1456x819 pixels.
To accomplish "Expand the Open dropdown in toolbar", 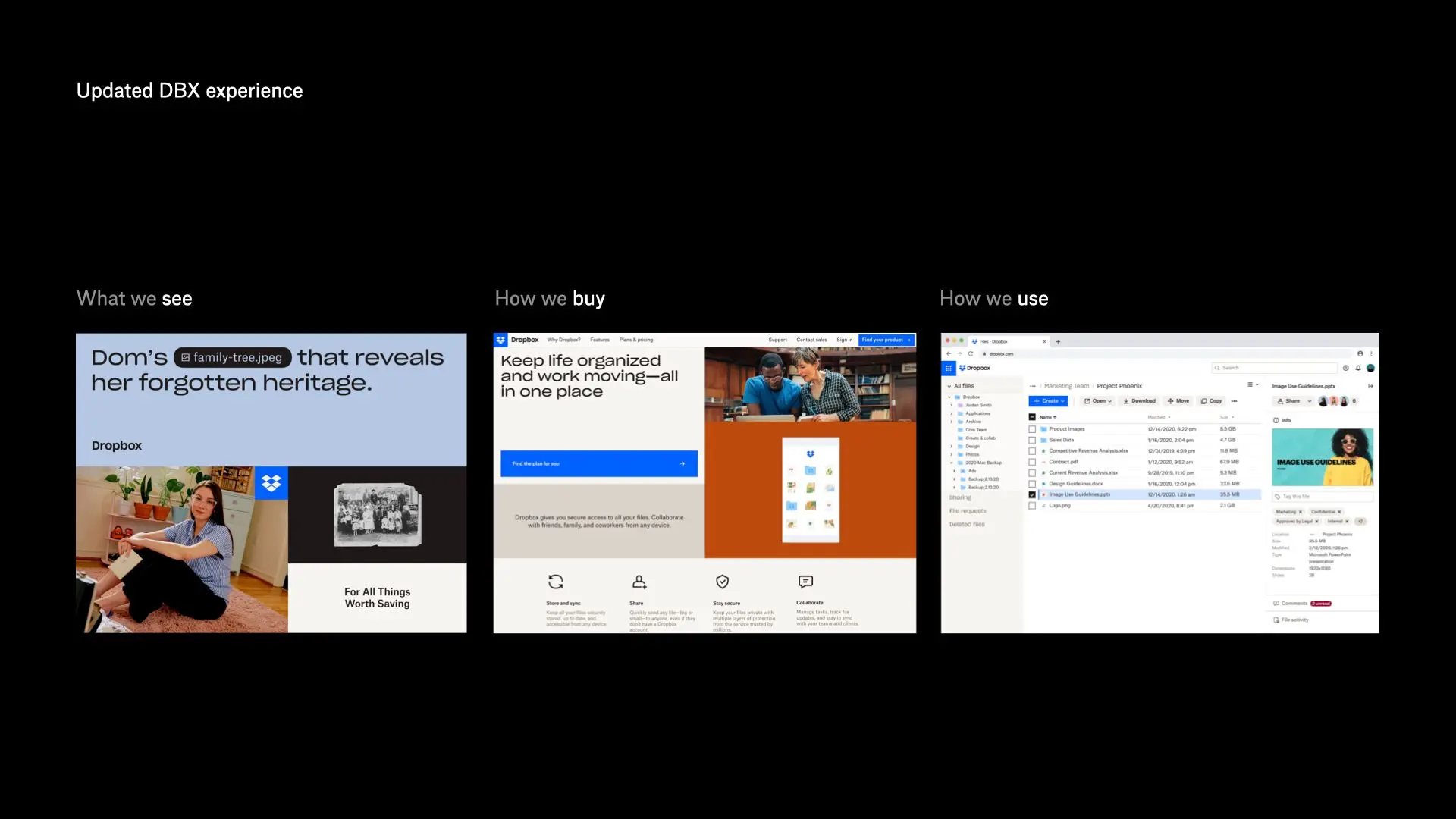I will click(1097, 401).
